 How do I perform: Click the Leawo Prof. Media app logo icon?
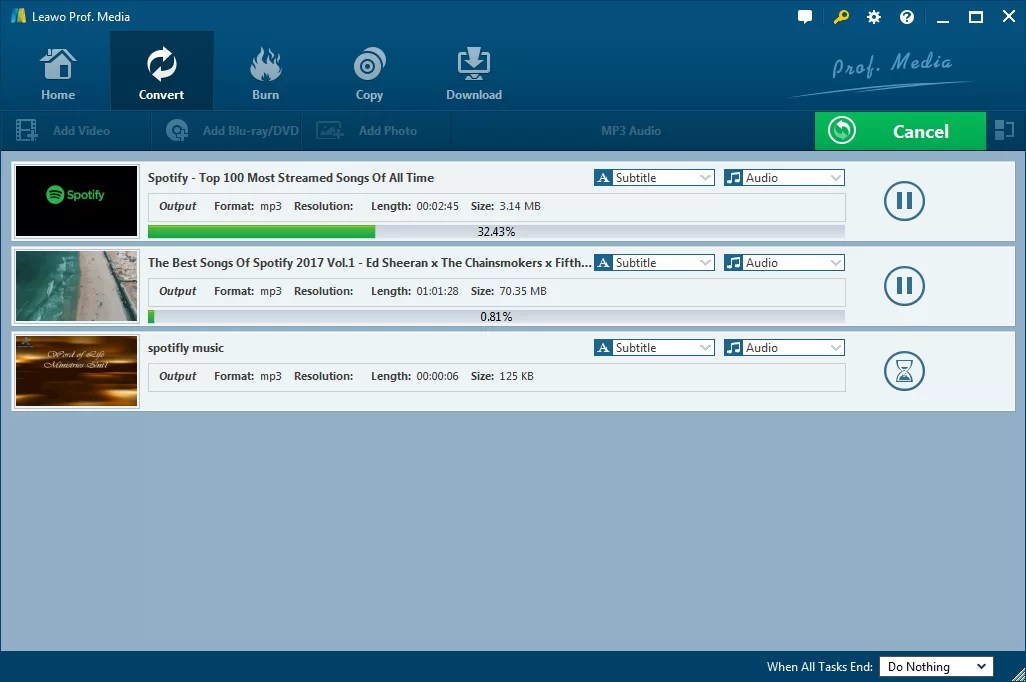(18, 16)
